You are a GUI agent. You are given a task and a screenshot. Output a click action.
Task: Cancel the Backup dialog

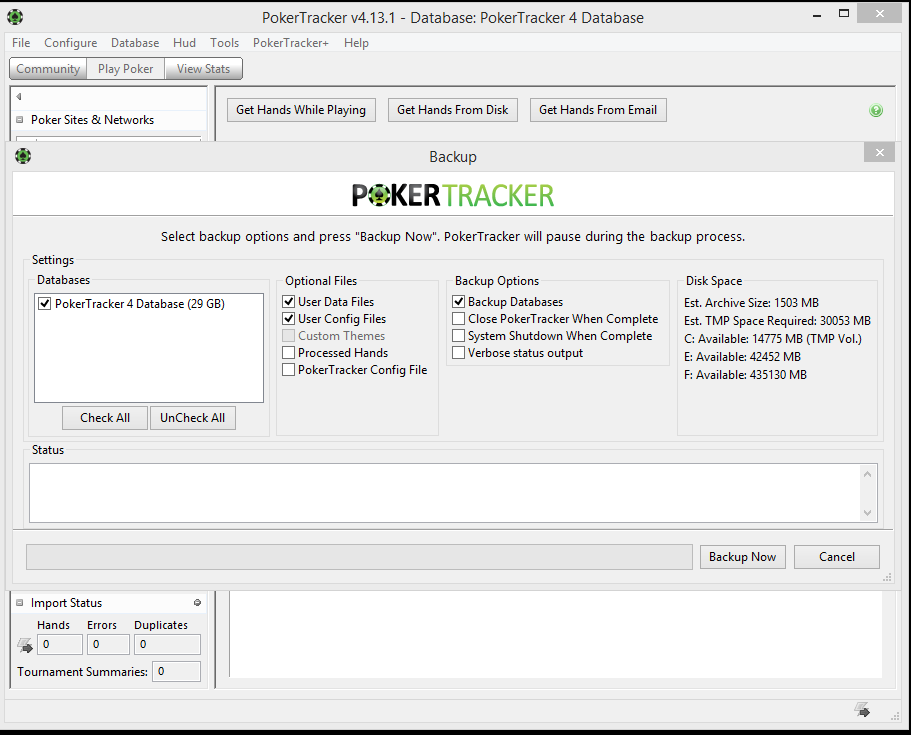point(837,557)
